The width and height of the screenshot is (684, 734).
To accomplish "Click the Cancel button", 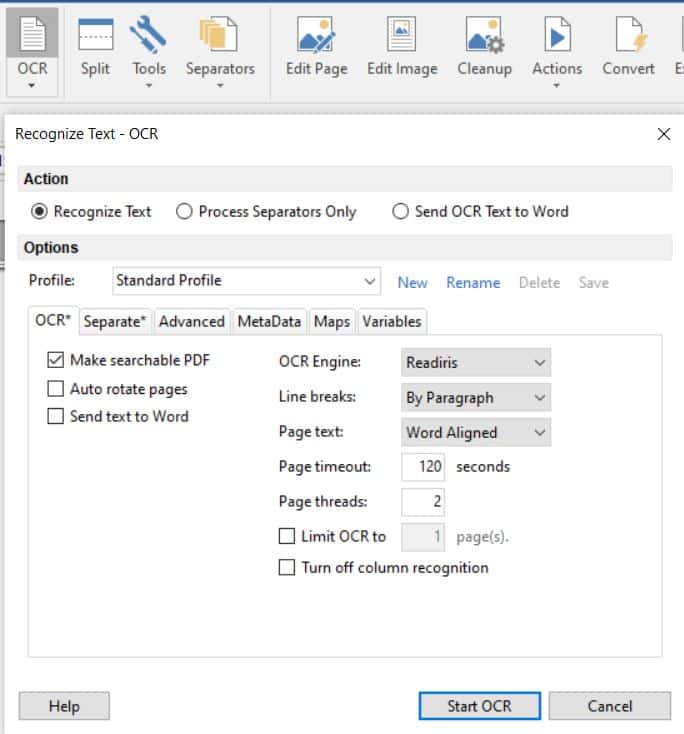I will pos(610,706).
